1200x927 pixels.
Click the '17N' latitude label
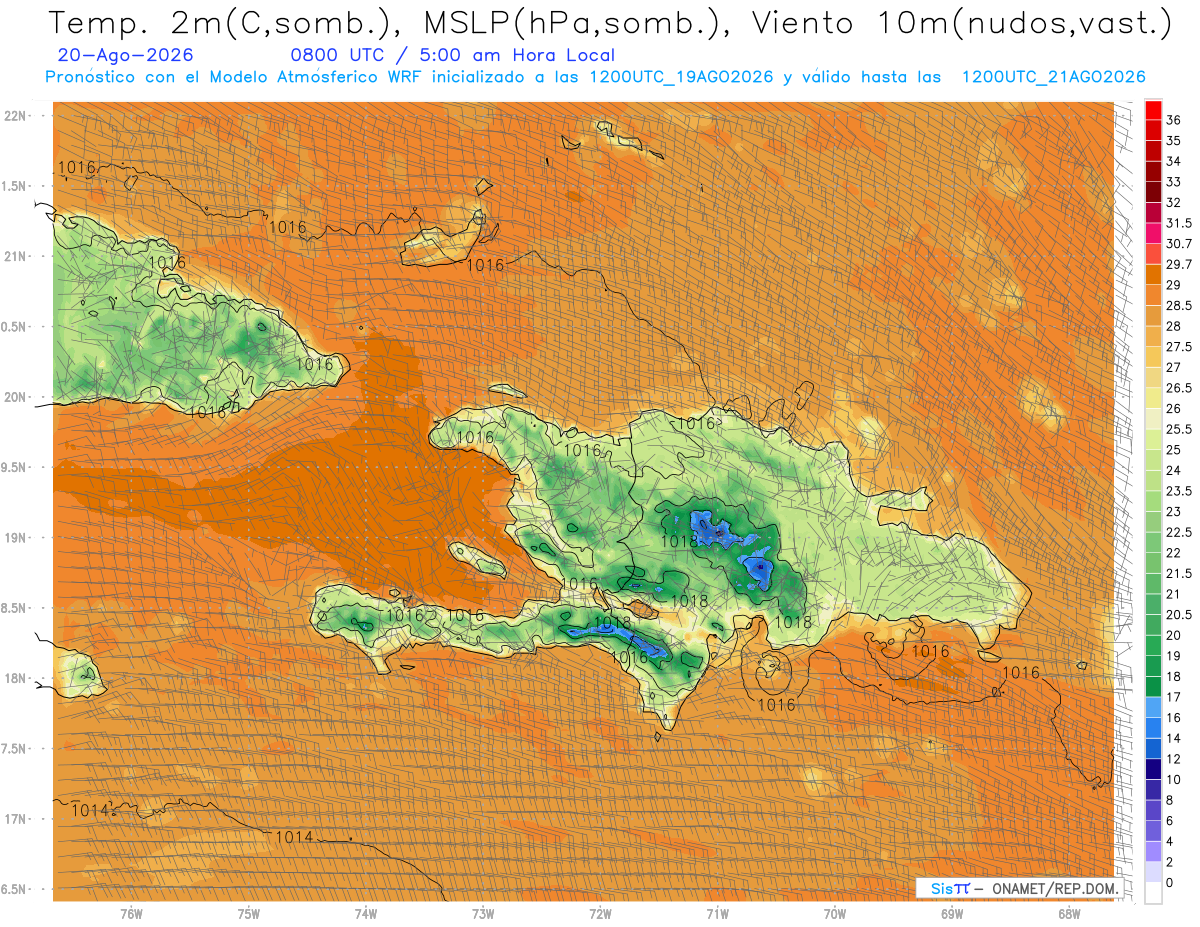point(17,819)
